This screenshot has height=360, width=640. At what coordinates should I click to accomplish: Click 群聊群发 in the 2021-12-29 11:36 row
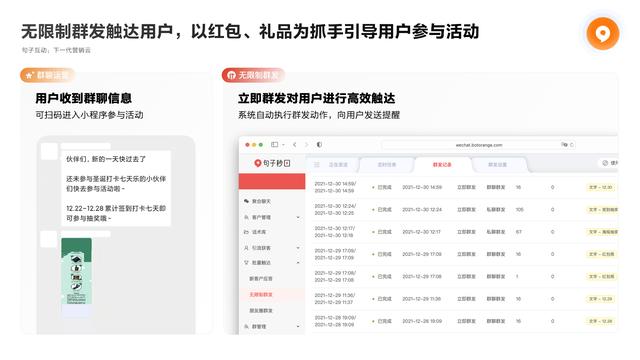pos(496,299)
